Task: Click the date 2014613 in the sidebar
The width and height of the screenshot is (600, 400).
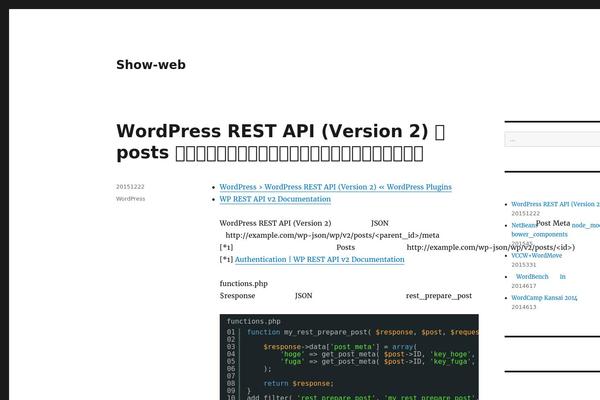Action: (524, 307)
